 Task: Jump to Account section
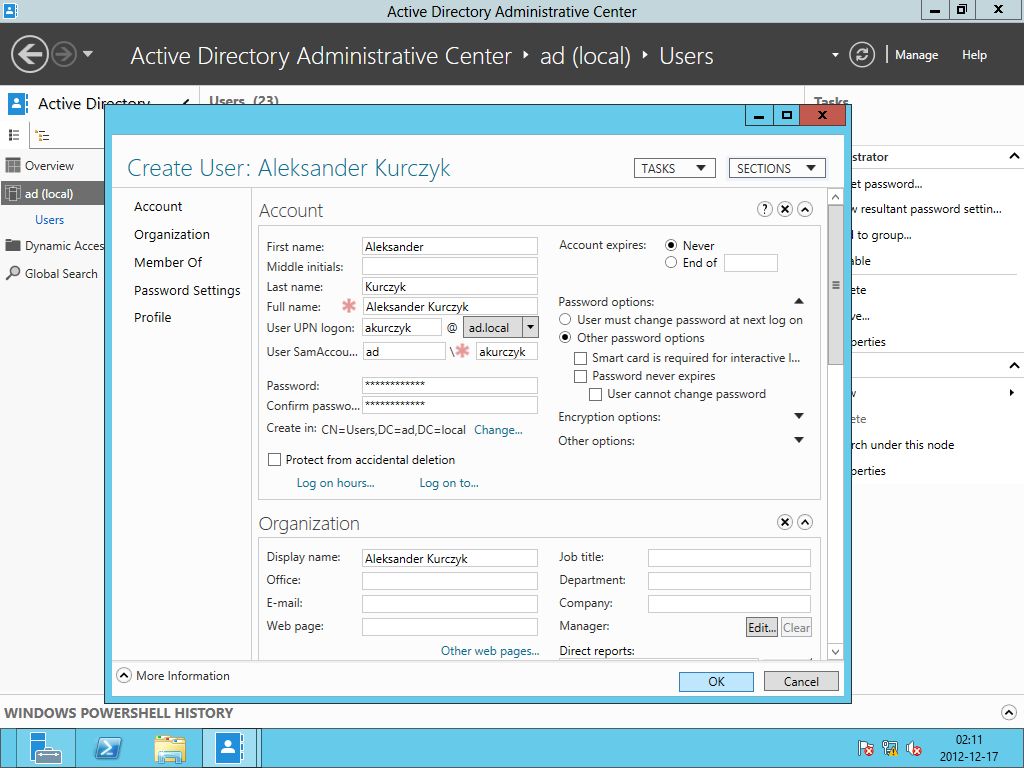click(158, 206)
